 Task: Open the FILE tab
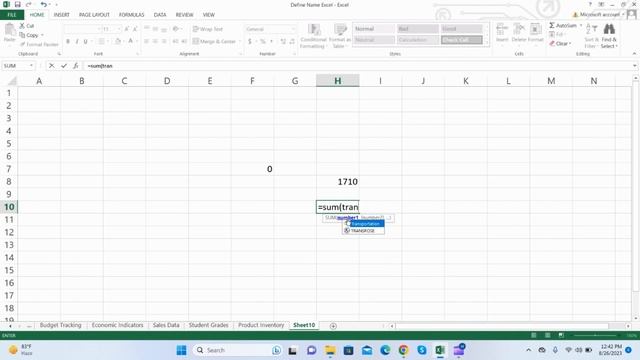(x=12, y=15)
